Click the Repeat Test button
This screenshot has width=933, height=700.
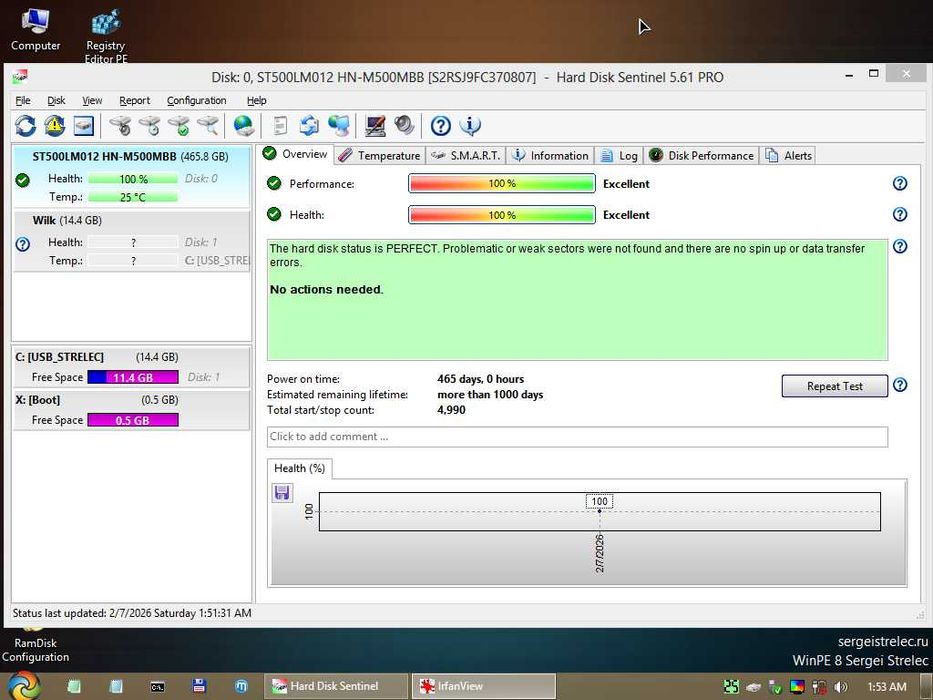point(834,386)
